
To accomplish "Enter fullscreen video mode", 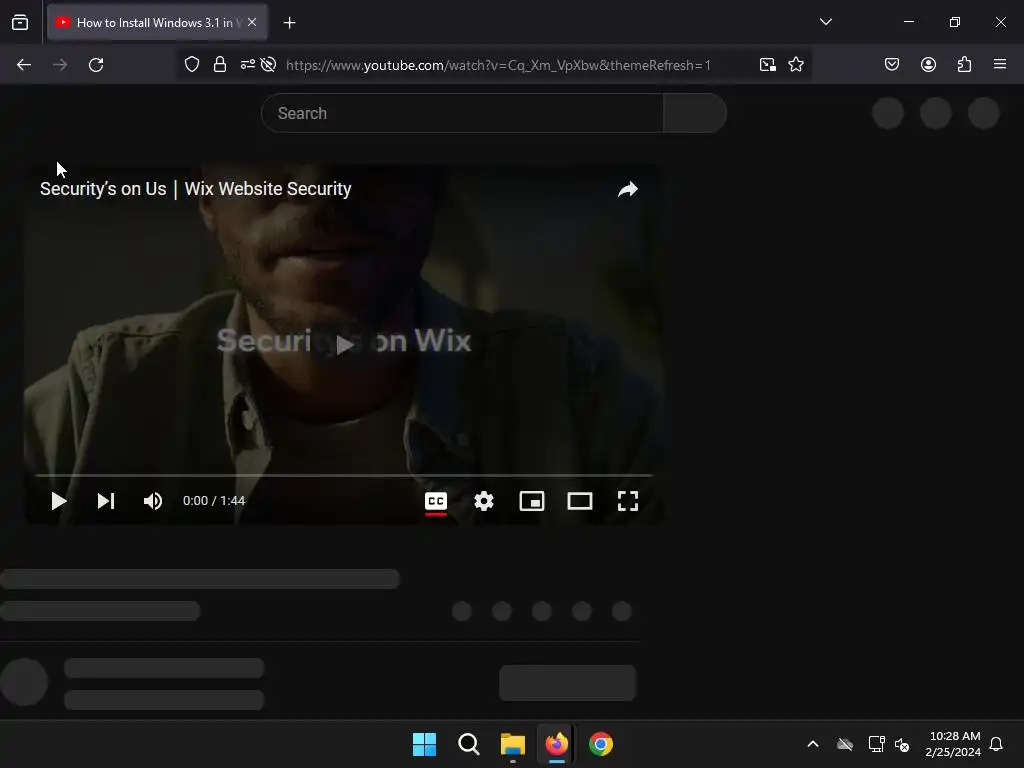I will point(628,501).
